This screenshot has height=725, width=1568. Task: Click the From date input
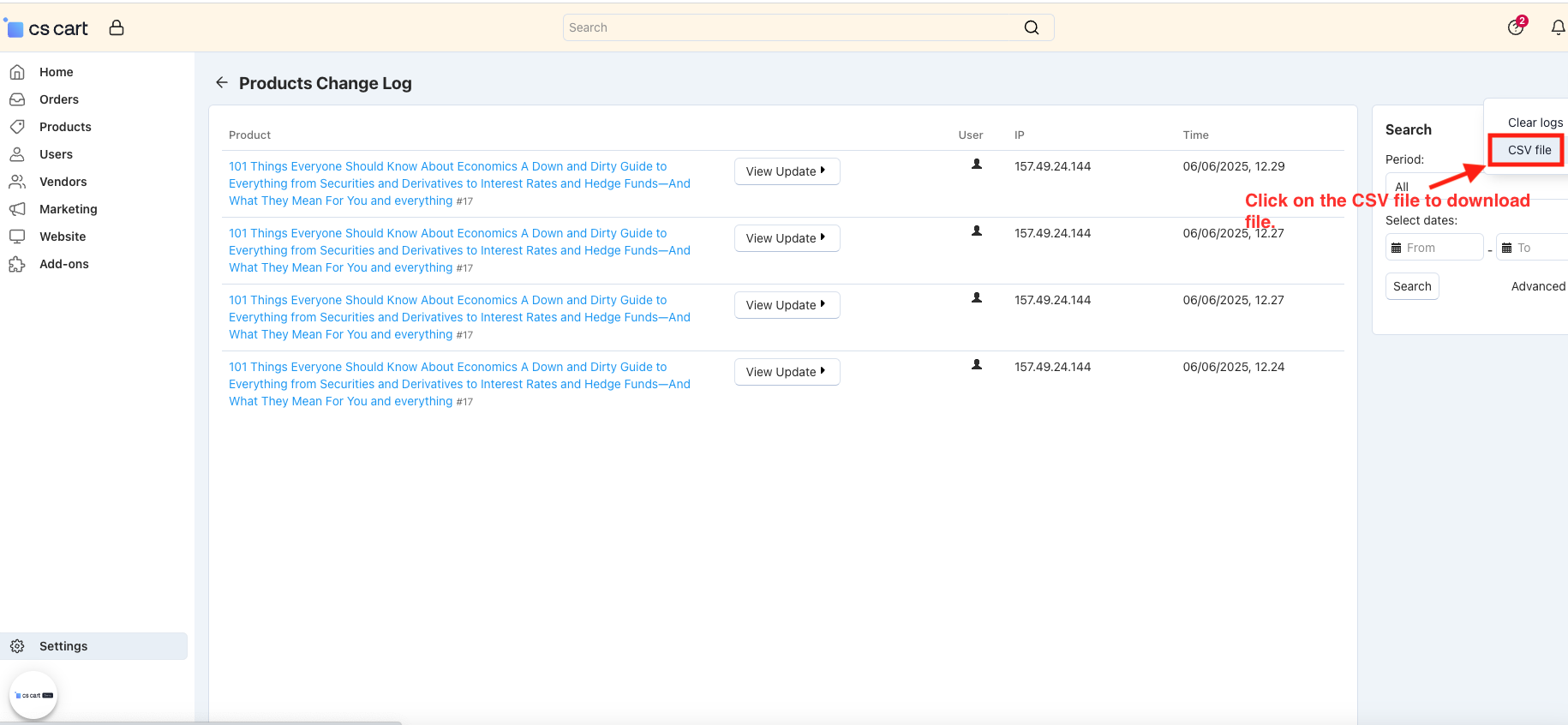[1434, 248]
